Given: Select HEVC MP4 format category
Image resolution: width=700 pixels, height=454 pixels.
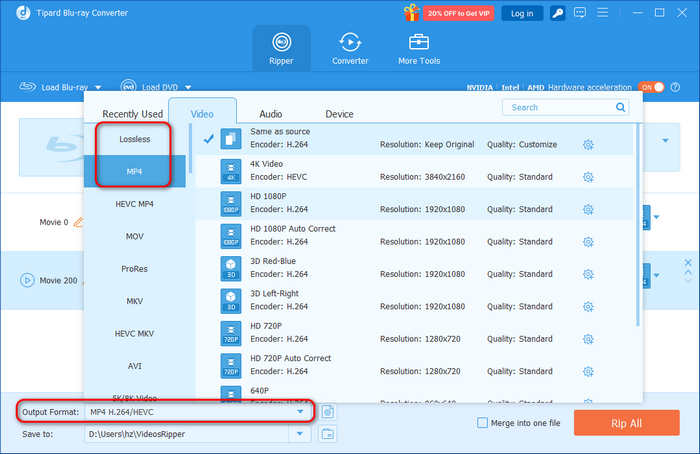Looking at the screenshot, I should (x=134, y=204).
